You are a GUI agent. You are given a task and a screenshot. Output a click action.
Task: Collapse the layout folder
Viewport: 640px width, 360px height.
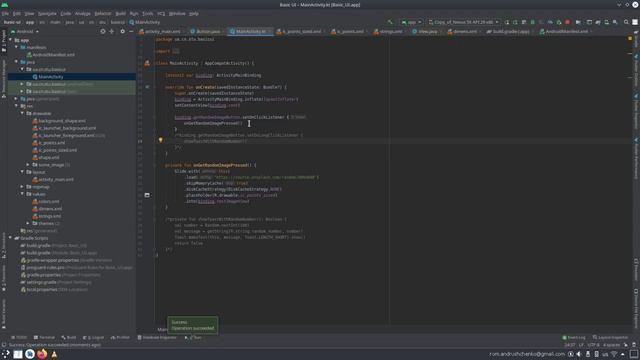click(22, 172)
